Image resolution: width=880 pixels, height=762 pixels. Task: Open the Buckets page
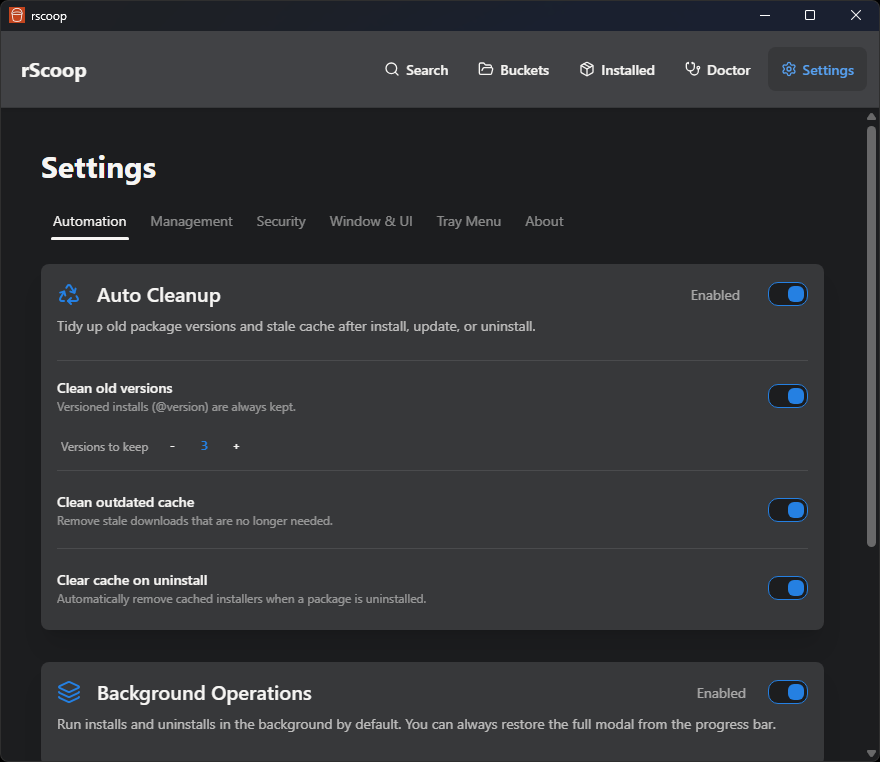(x=514, y=70)
